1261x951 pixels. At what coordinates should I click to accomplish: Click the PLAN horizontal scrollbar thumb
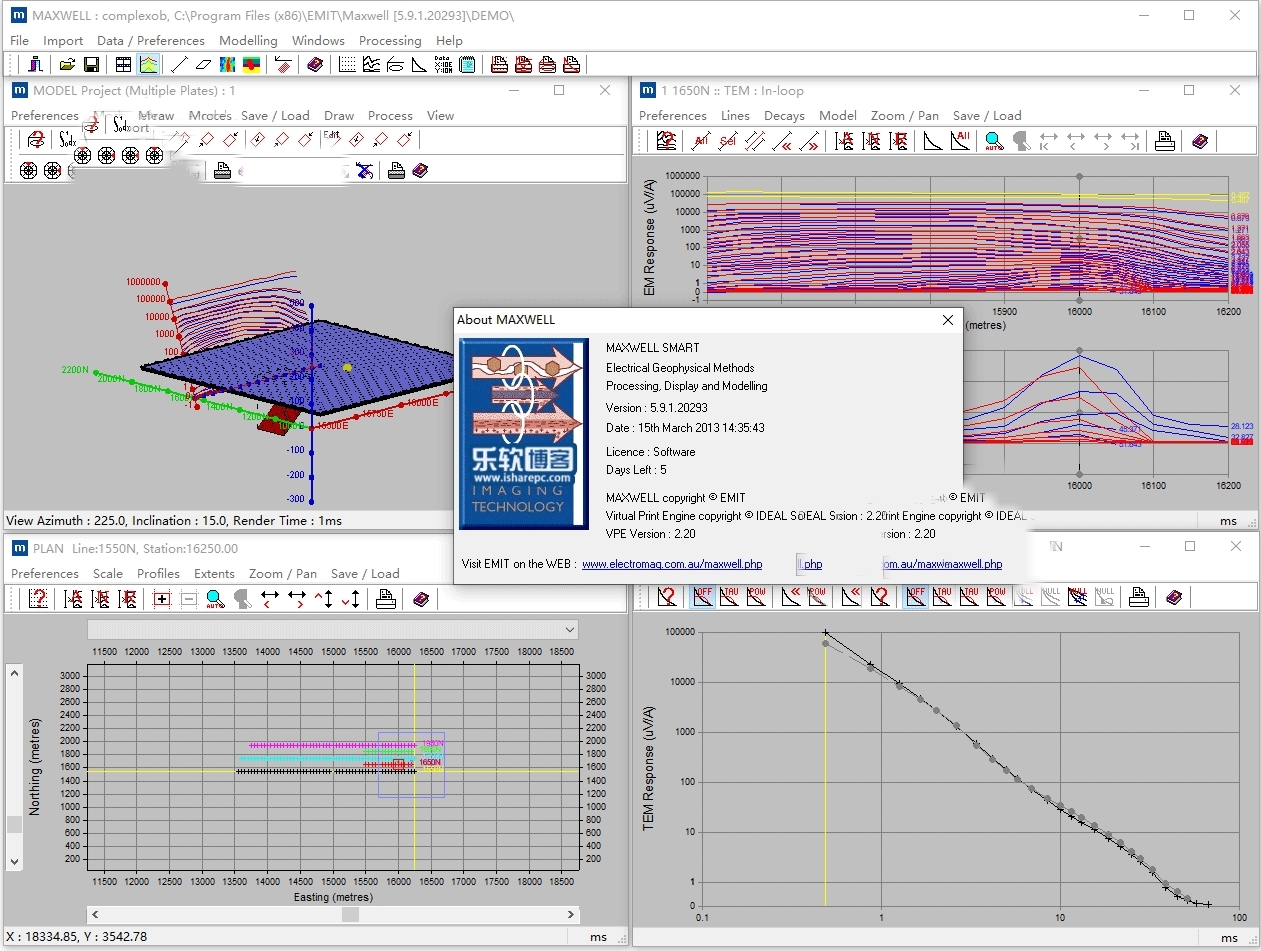pyautogui.click(x=350, y=914)
